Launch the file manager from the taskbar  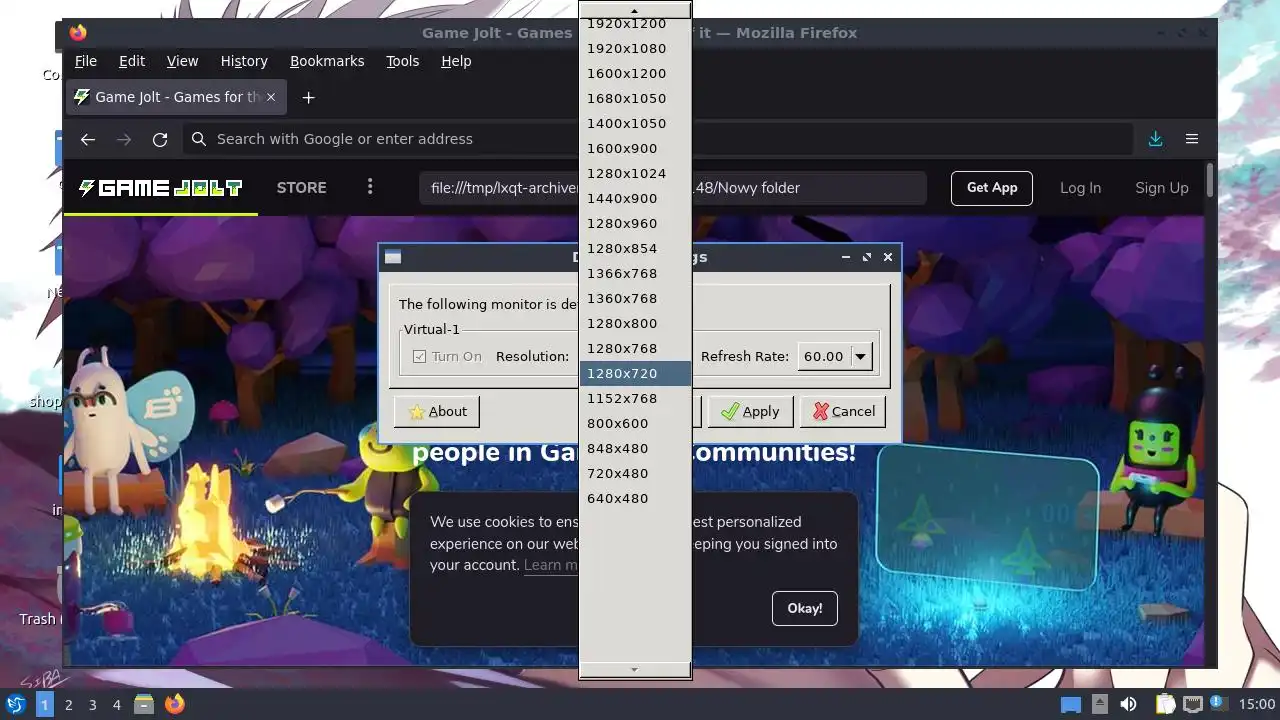[144, 704]
